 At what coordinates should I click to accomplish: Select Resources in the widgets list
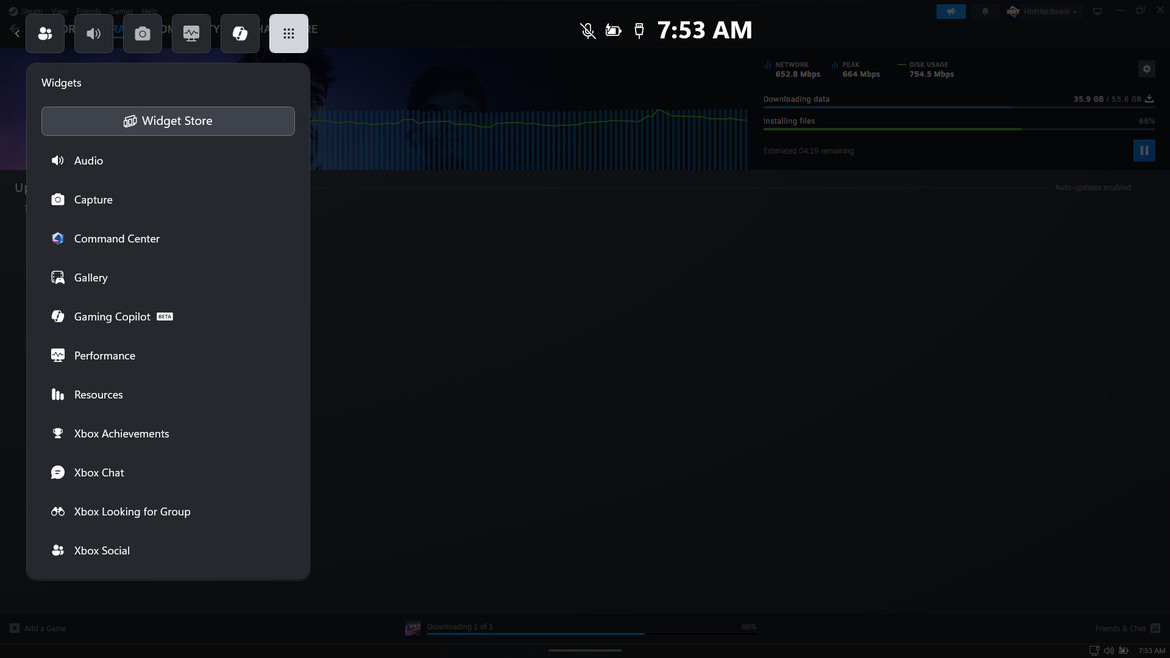click(98, 395)
